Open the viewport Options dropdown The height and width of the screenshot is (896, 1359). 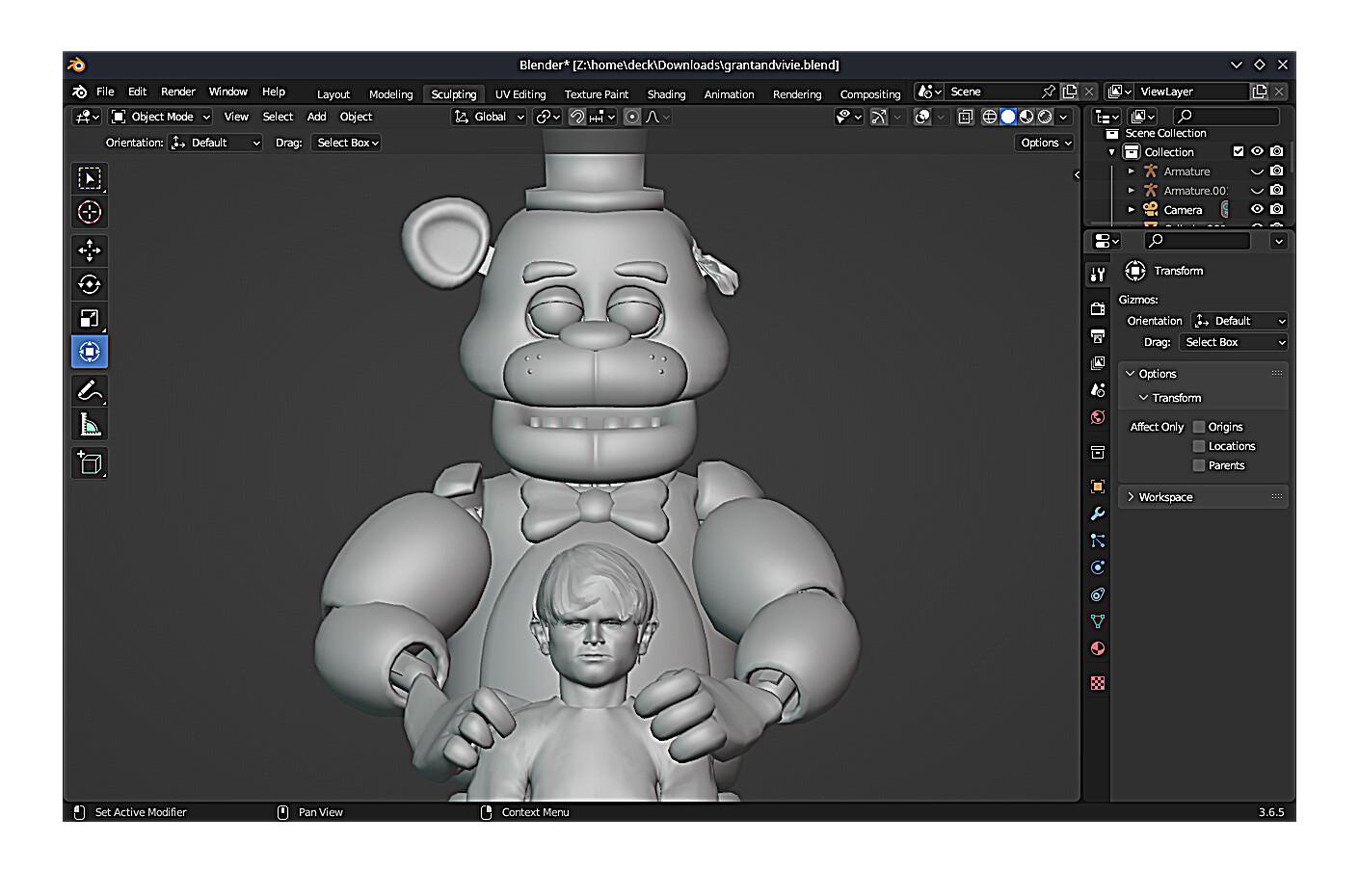[x=1045, y=143]
